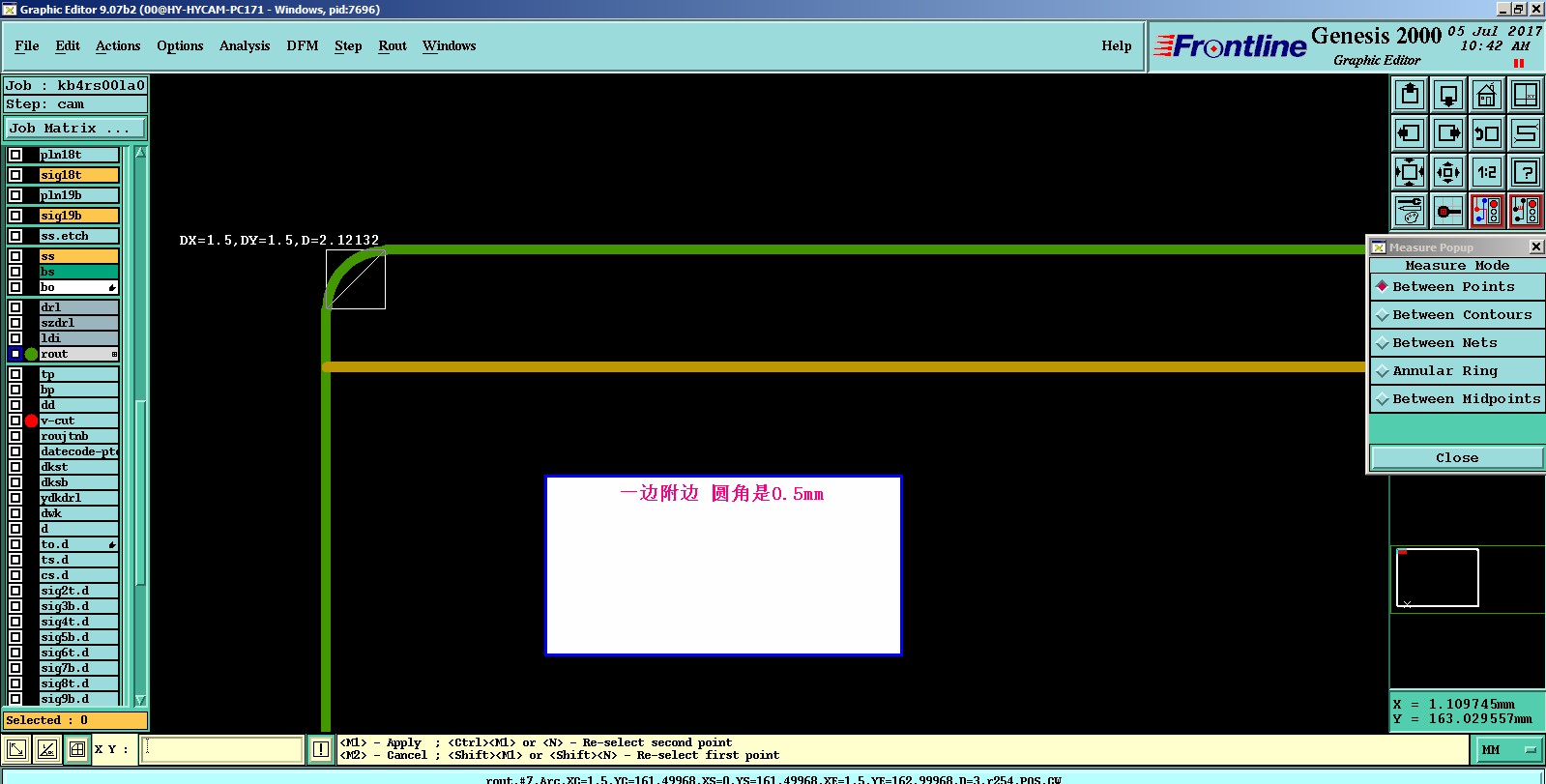
Task: Open the Help menu
Action: pos(1117,45)
